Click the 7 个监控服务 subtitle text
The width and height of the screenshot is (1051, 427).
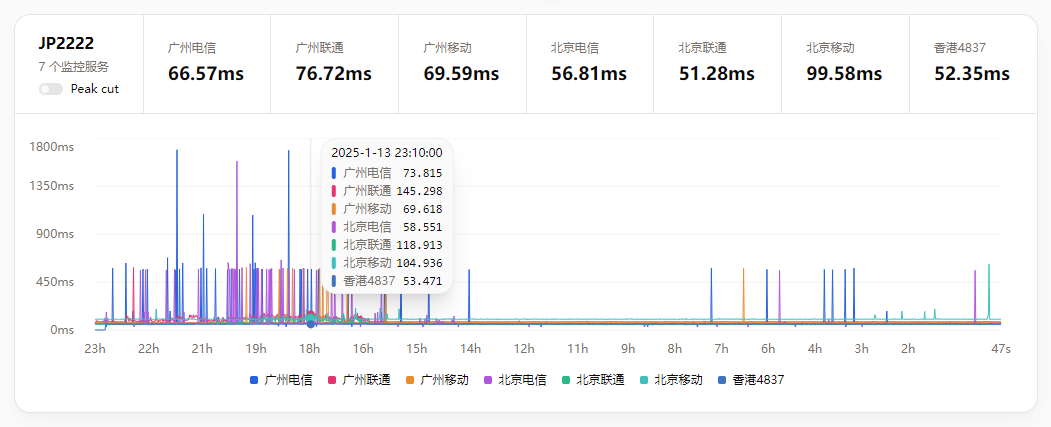[73, 67]
